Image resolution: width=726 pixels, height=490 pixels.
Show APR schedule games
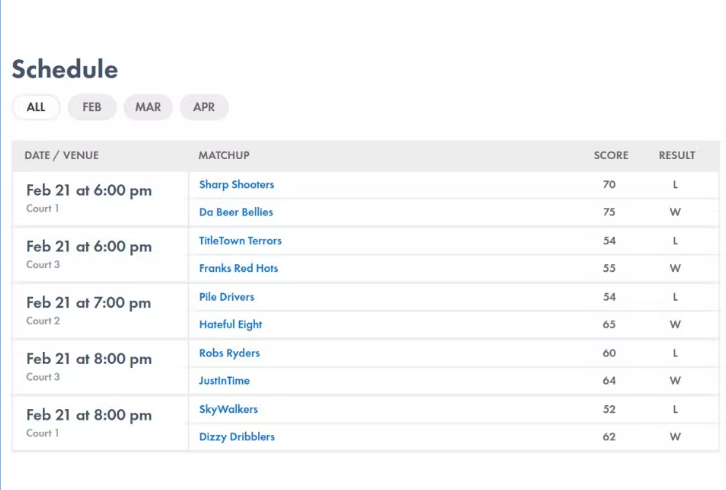click(x=204, y=107)
